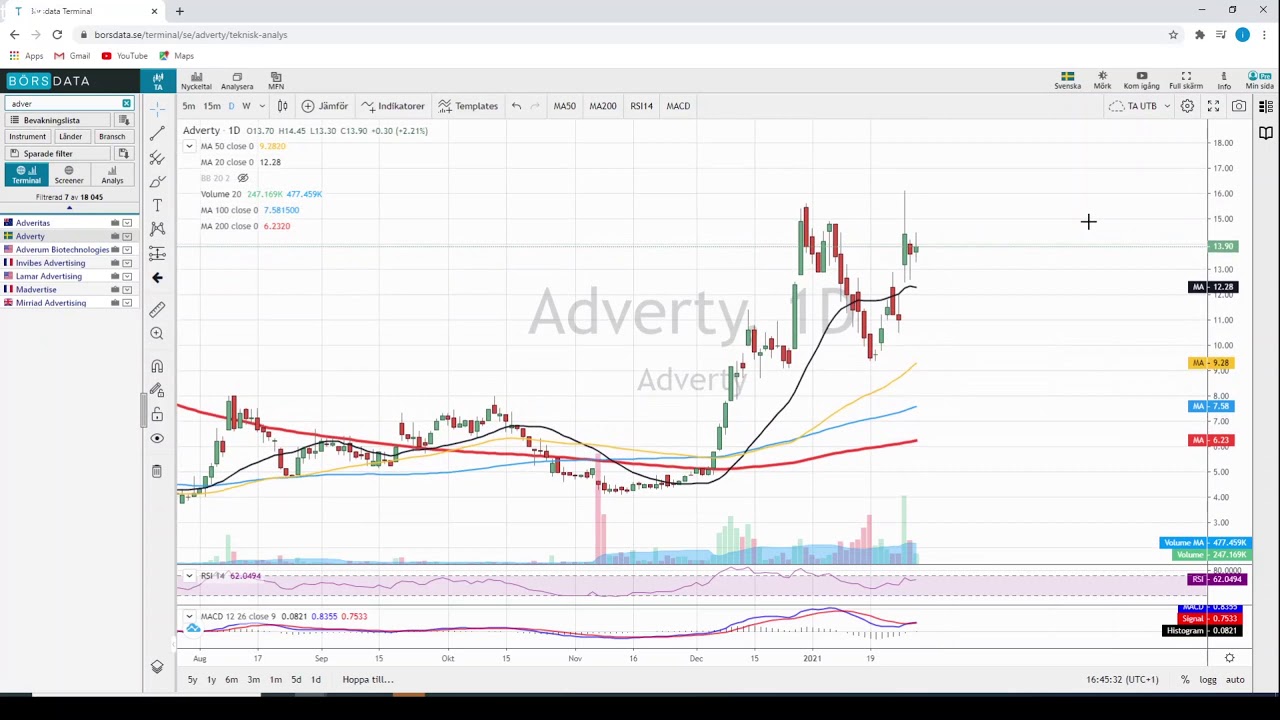Image resolution: width=1280 pixels, height=720 pixels.
Task: Select the crosshair cursor tool
Action: point(157,108)
